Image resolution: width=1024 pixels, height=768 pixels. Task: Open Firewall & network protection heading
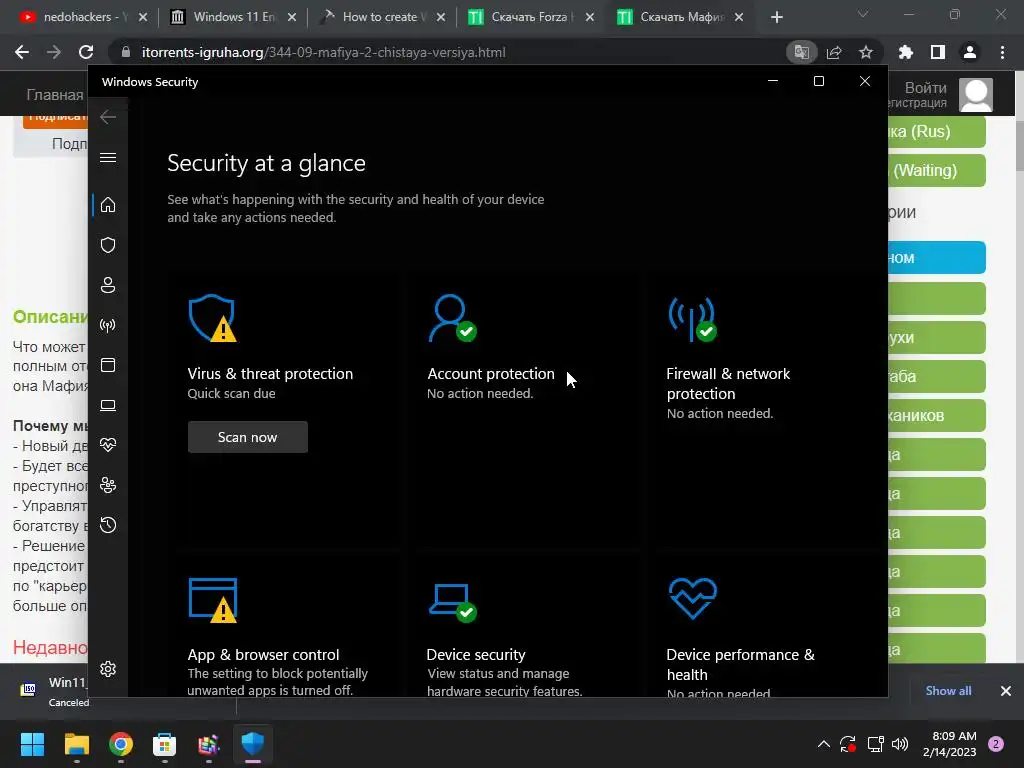[x=728, y=383]
